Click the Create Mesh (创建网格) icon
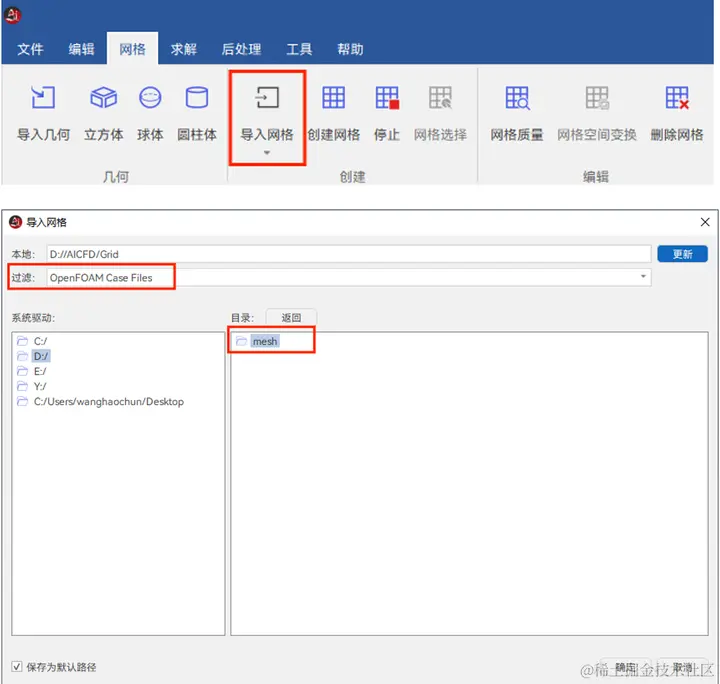Image resolution: width=720 pixels, height=684 pixels. (333, 97)
